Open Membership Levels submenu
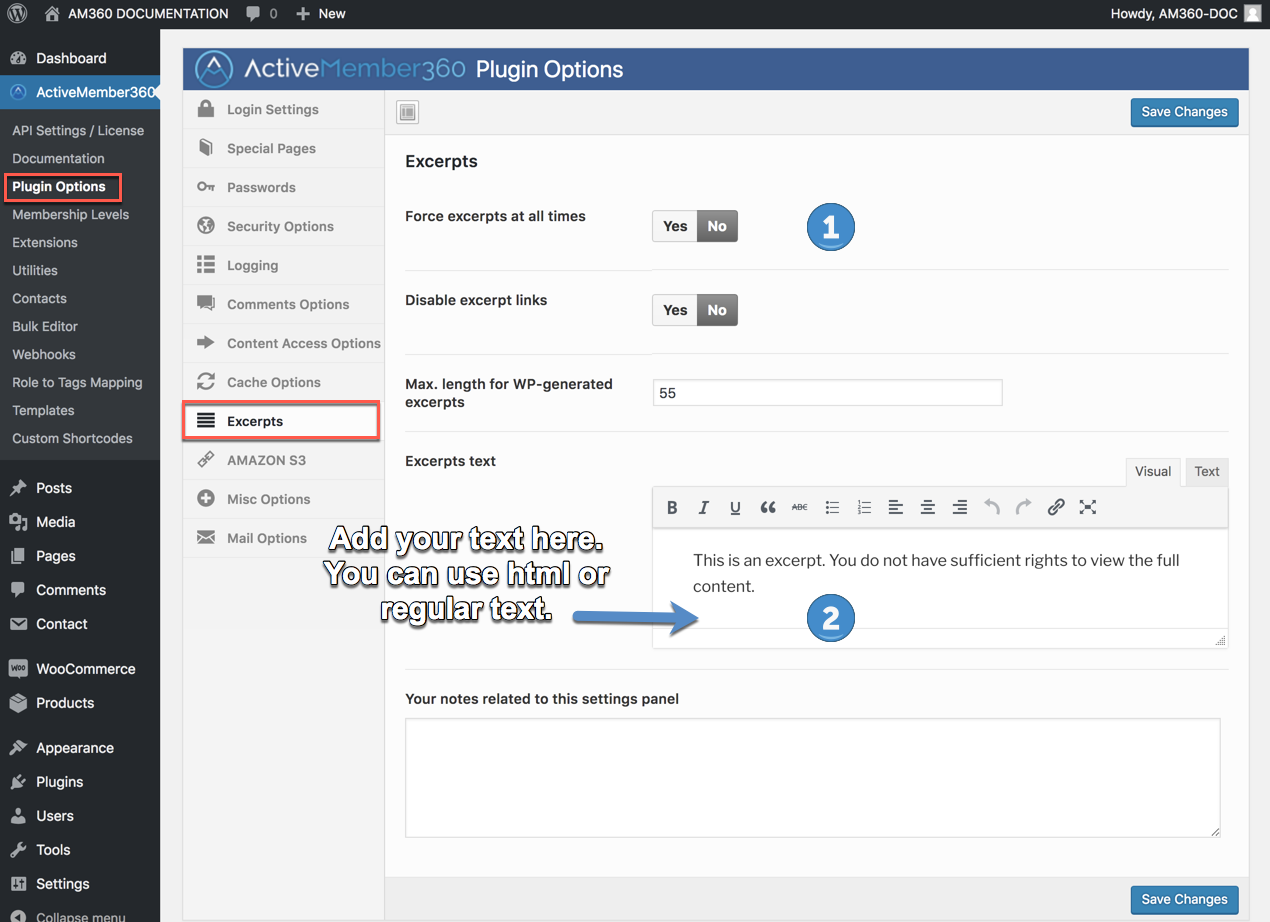 pyautogui.click(x=70, y=214)
